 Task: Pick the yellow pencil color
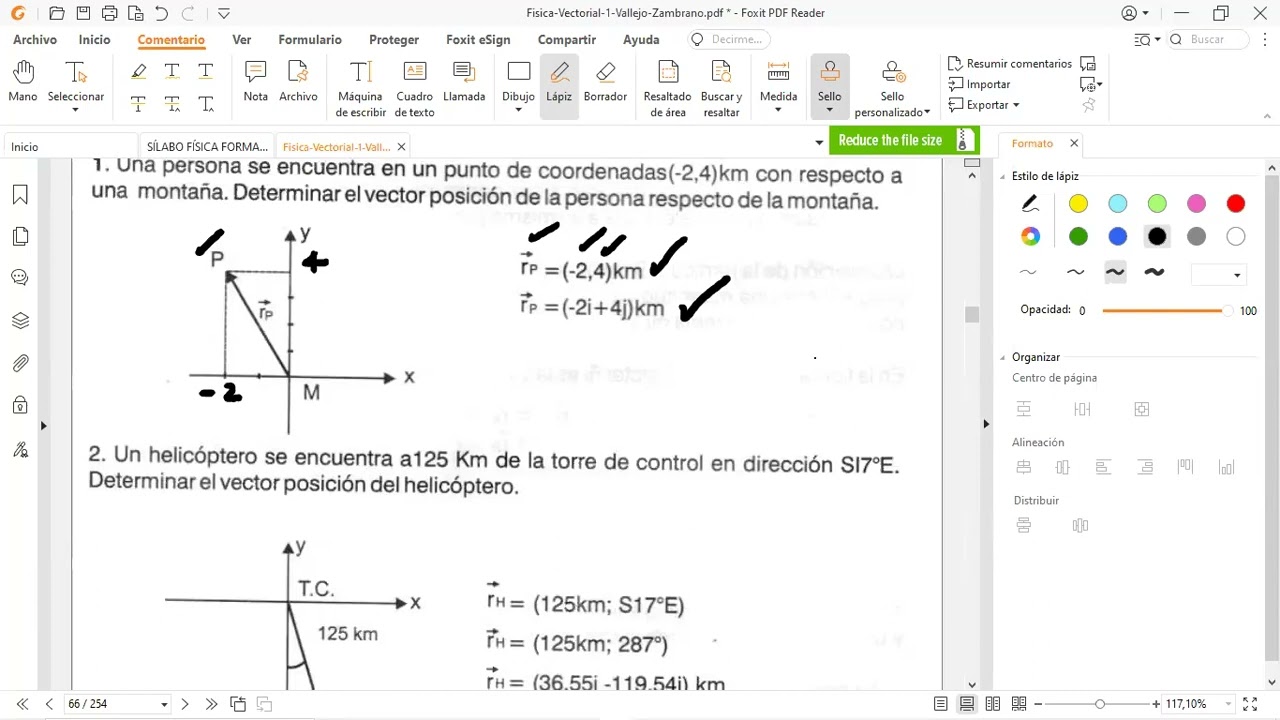pos(1078,204)
